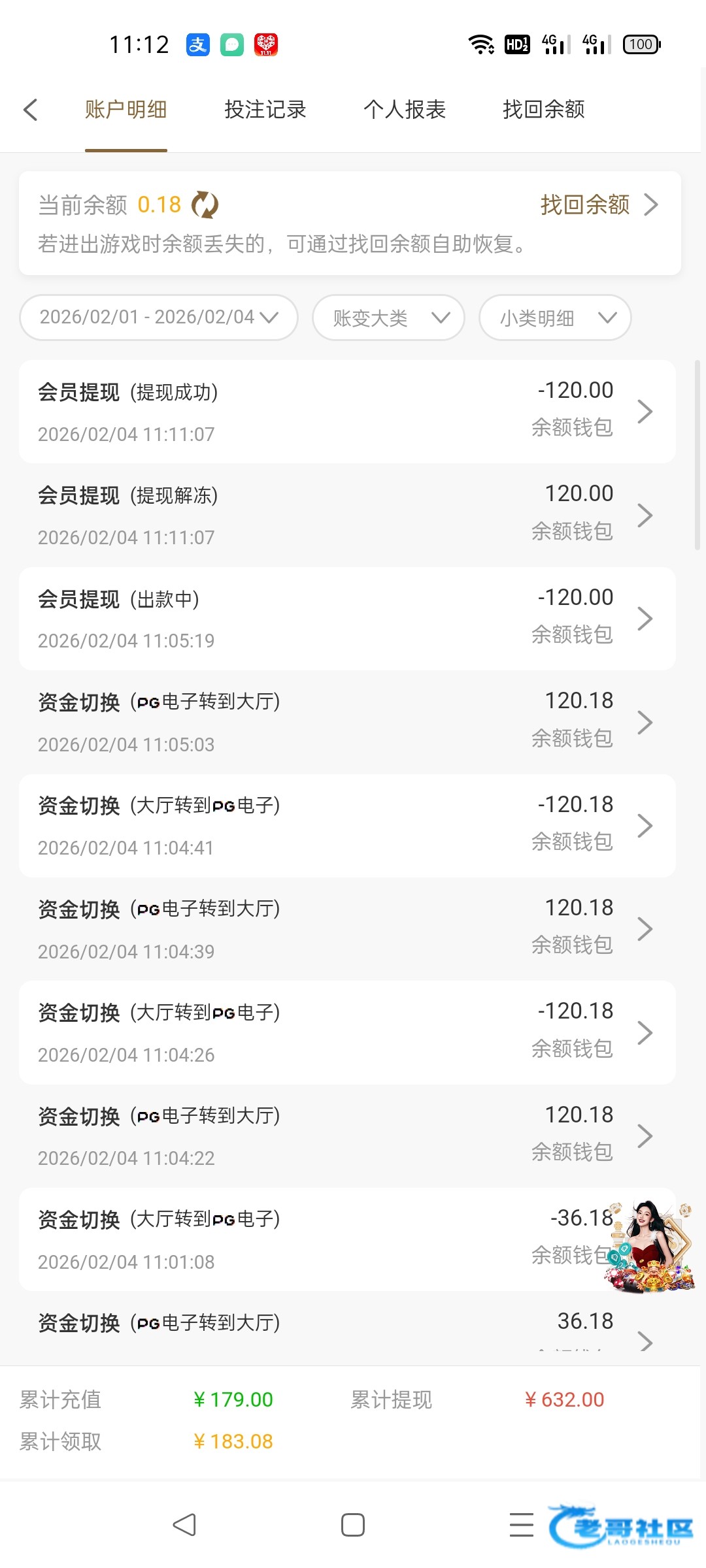Tap 找回余额 link in balance card
The image size is (706, 1568).
click(598, 205)
